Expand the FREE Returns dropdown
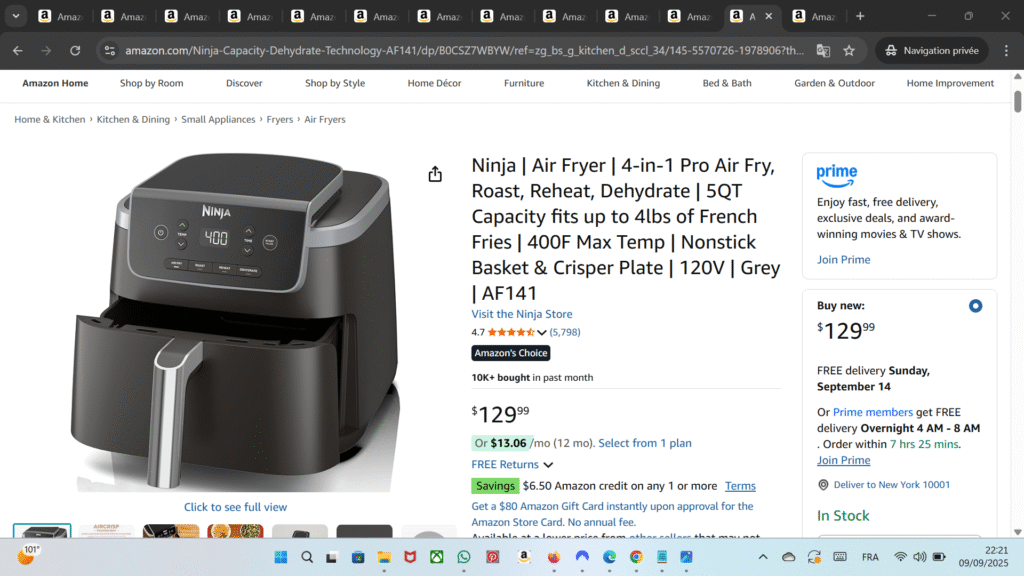 pyautogui.click(x=512, y=464)
